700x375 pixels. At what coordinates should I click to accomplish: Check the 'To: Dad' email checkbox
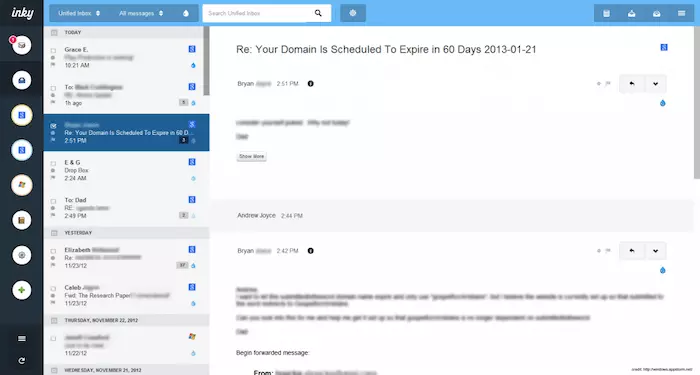coord(53,201)
